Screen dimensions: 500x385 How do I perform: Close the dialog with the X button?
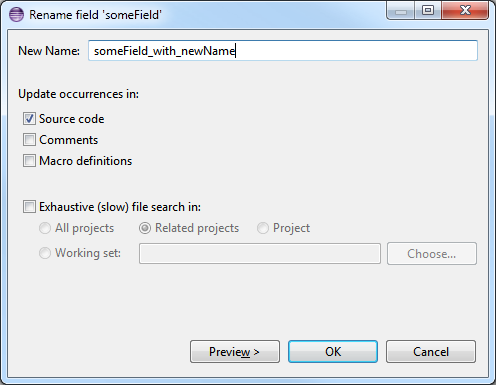(465, 11)
